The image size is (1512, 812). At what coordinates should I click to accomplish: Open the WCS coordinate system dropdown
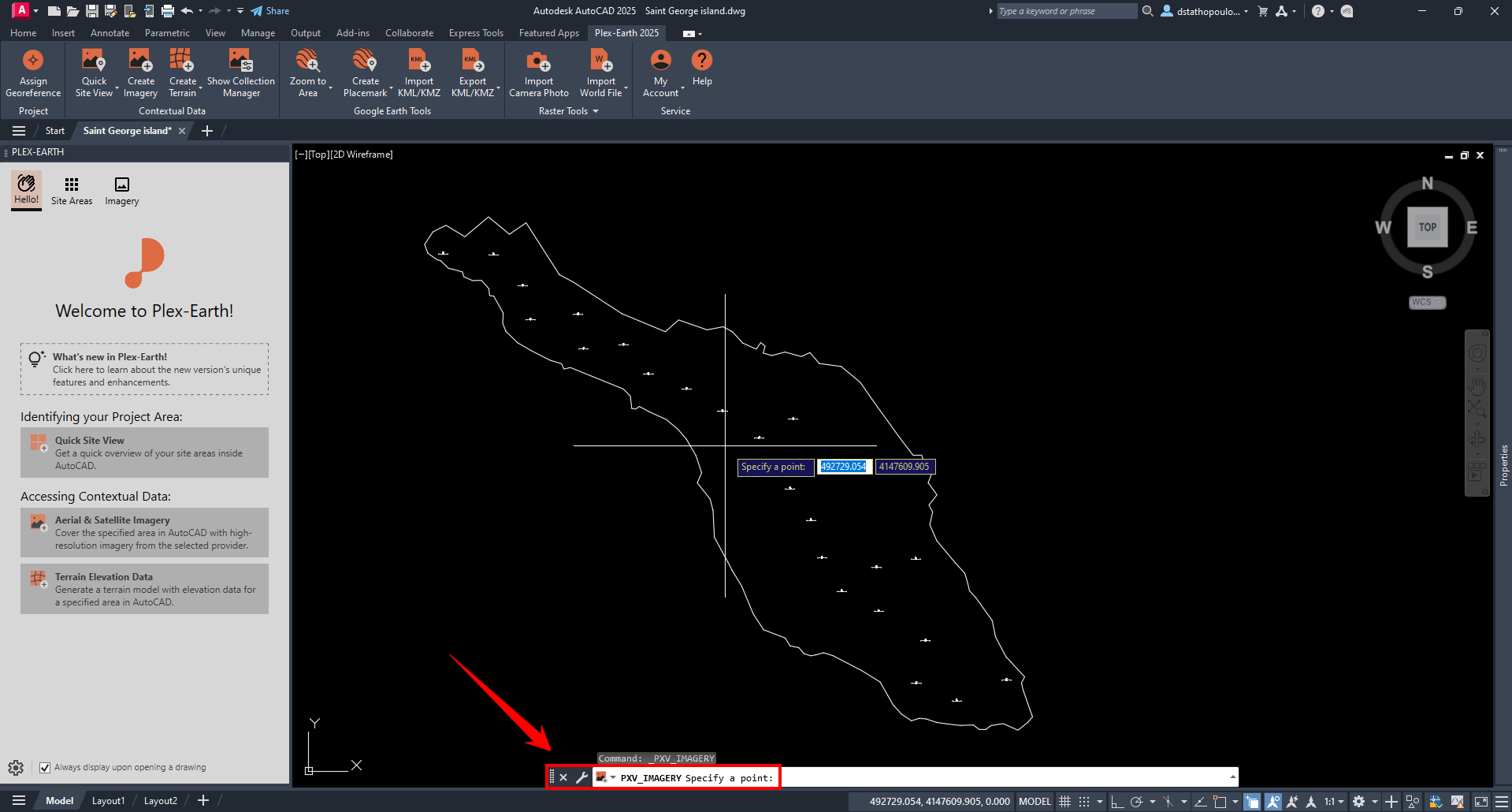click(1427, 302)
